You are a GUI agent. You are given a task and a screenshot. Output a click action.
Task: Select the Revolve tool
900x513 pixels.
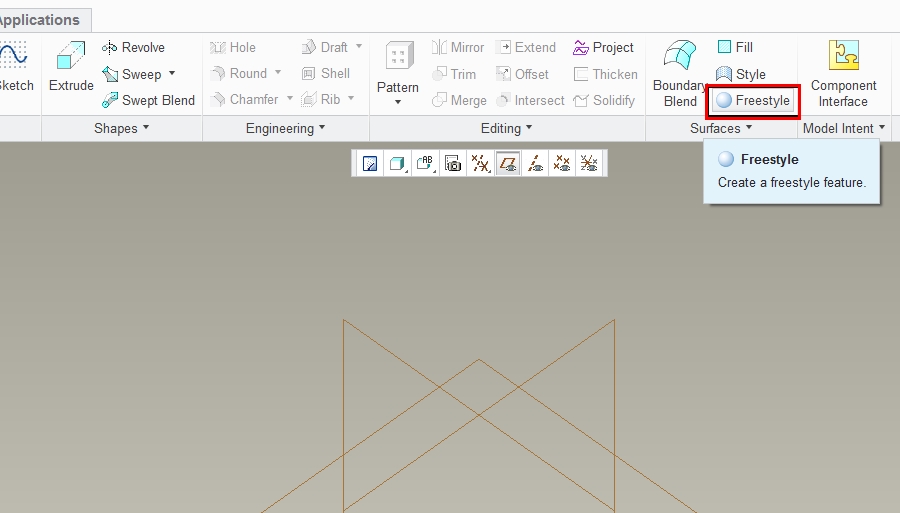coord(133,48)
